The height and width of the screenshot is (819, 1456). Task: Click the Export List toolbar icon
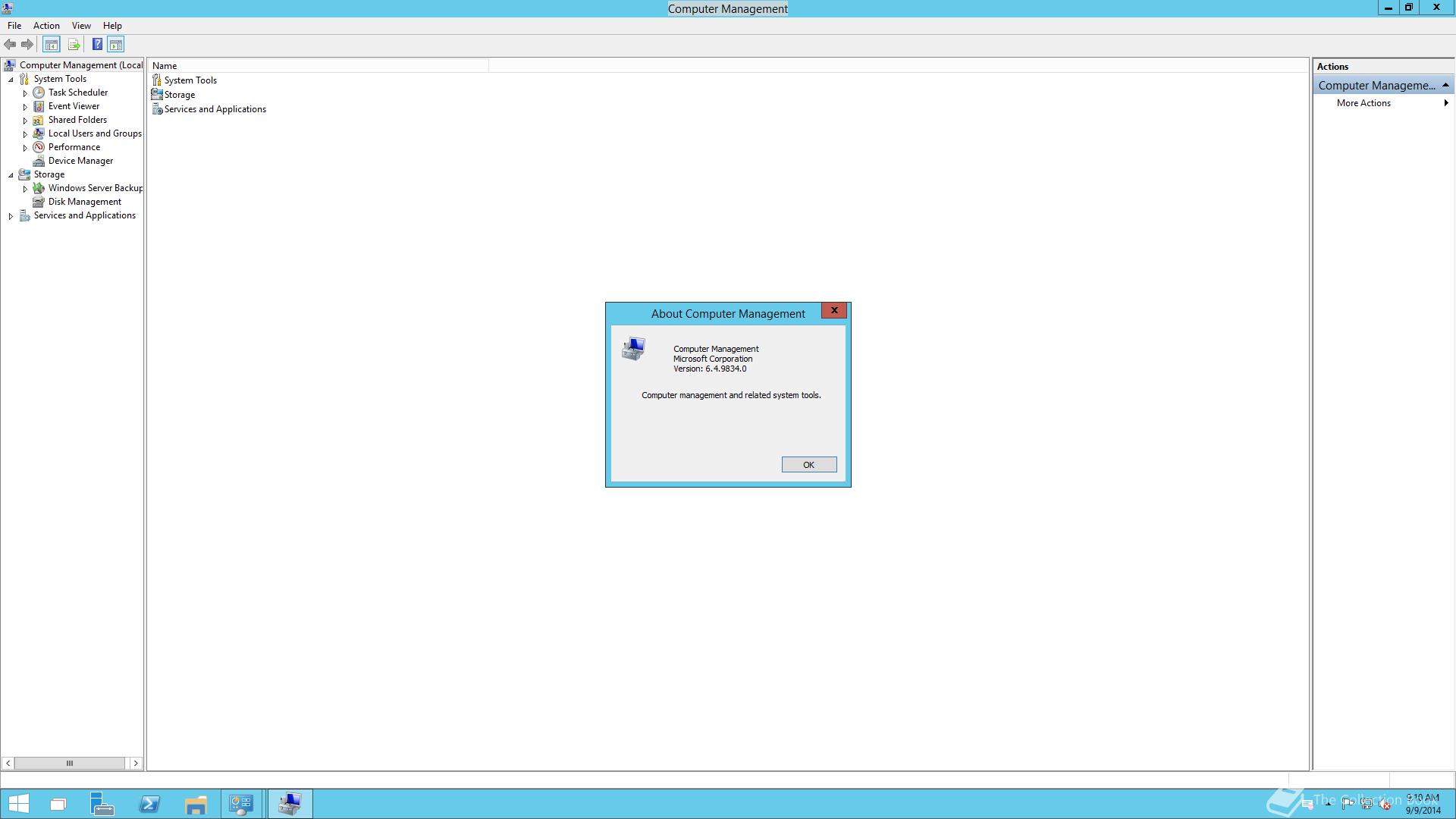pos(74,45)
